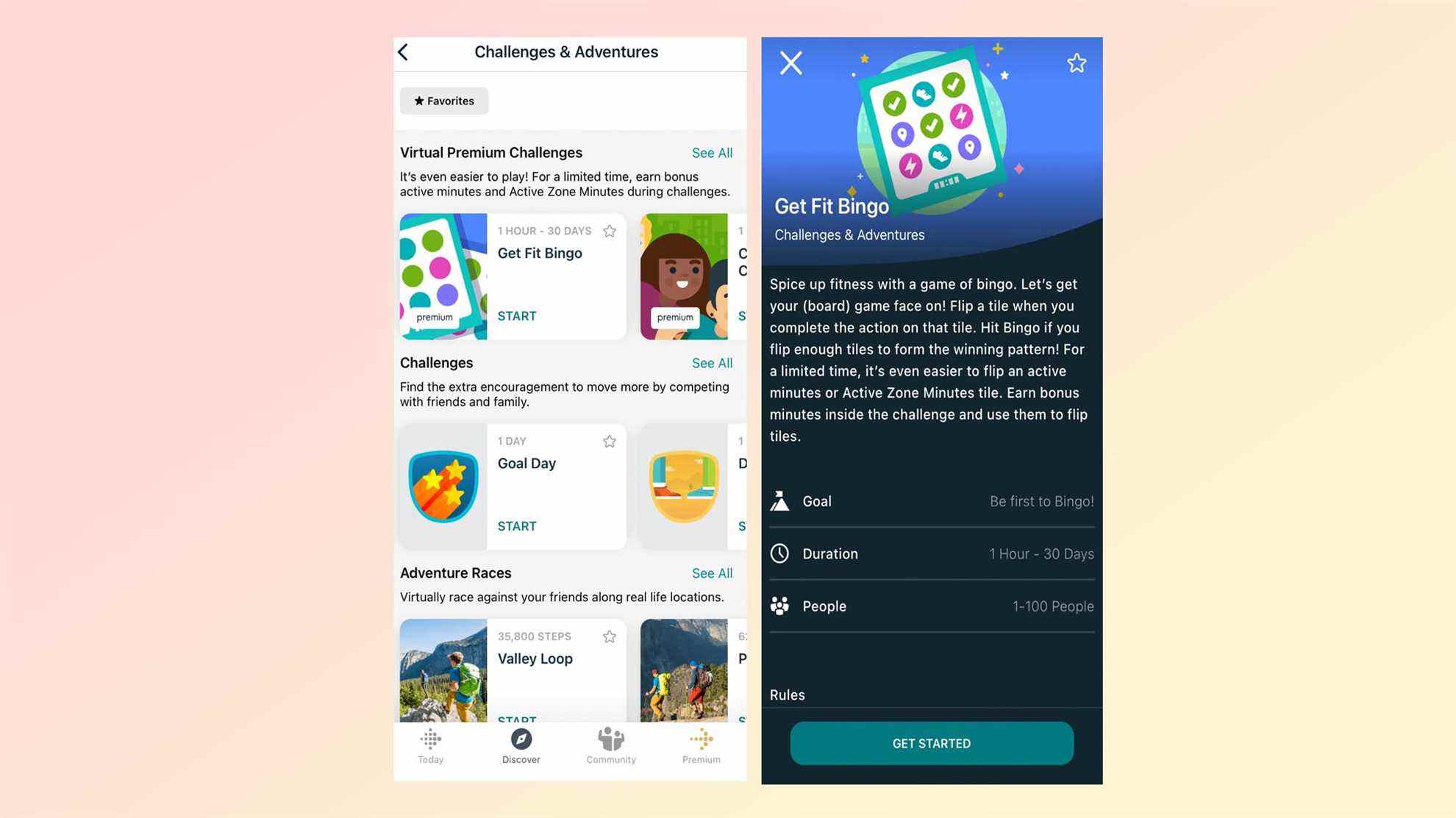Click GET STARTED button for Get Fit Bingo
The width and height of the screenshot is (1456, 818).
931,743
